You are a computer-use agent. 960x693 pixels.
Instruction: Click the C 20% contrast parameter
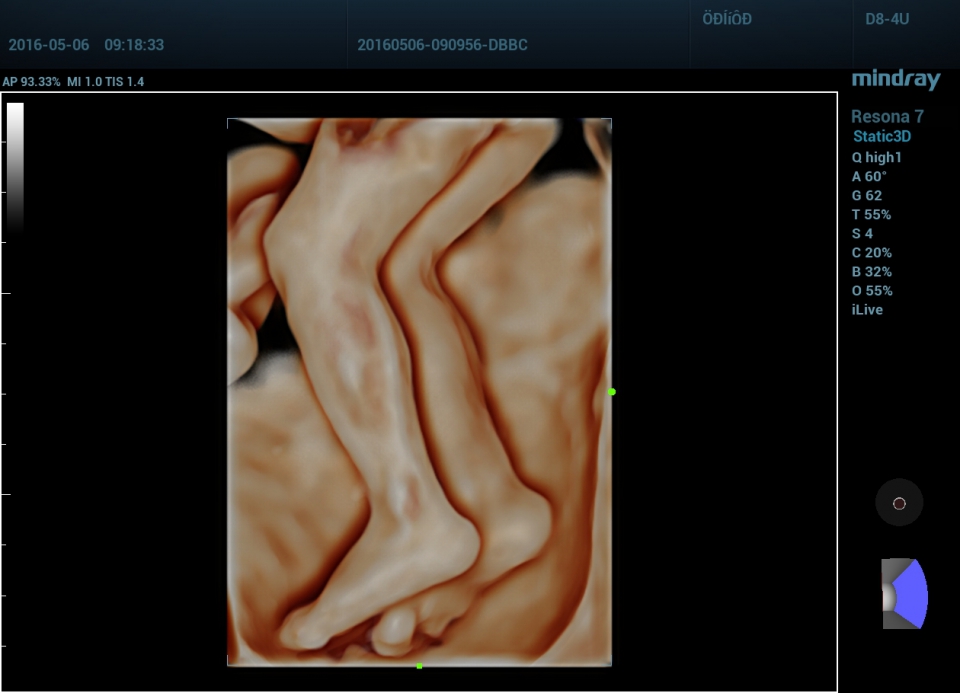tap(871, 253)
